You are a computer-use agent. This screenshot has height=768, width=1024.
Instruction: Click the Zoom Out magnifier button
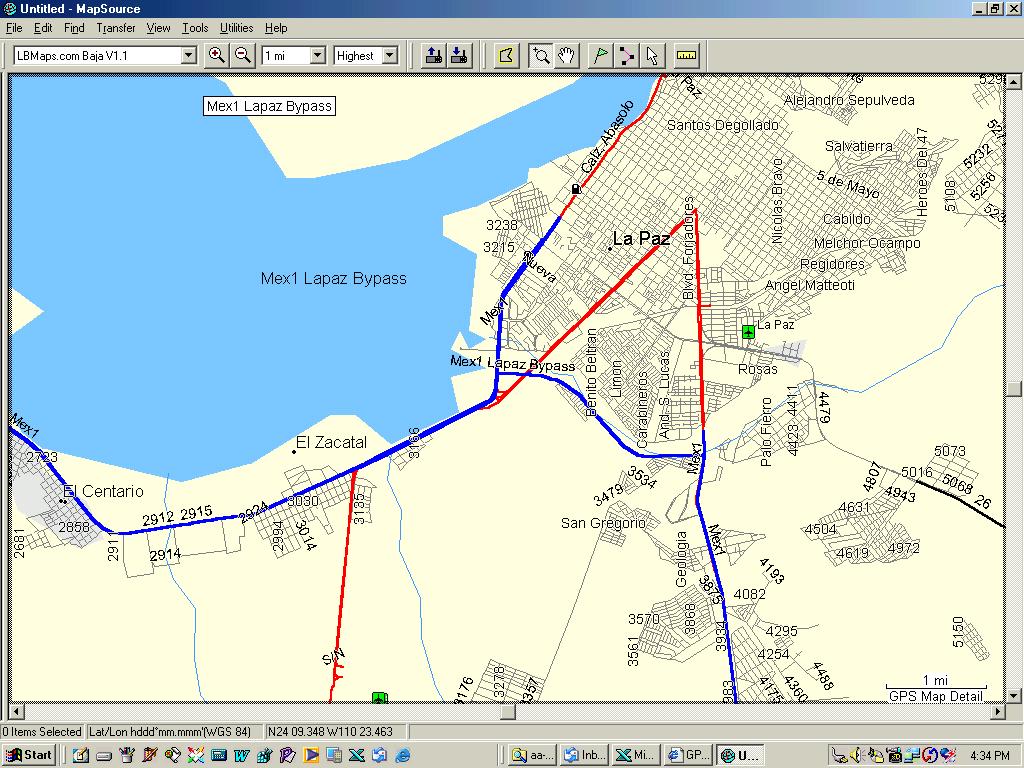click(x=242, y=56)
